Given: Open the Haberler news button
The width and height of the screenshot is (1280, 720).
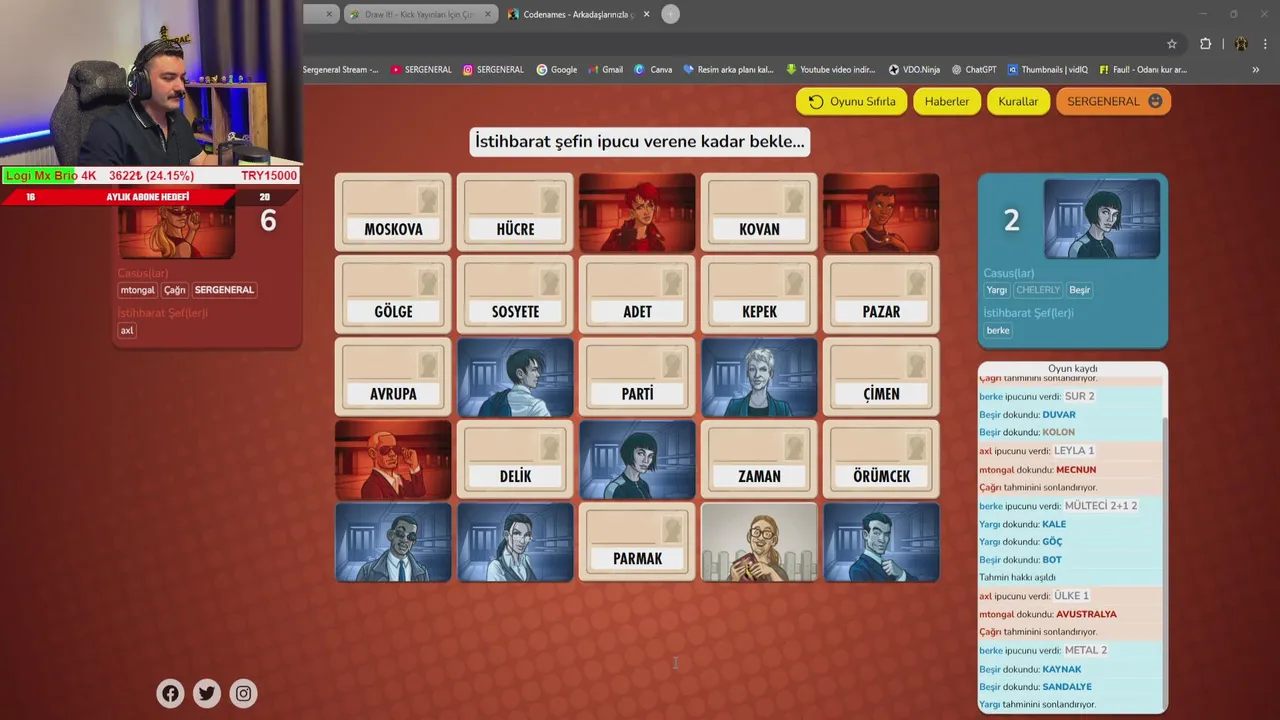Looking at the screenshot, I should tap(946, 101).
